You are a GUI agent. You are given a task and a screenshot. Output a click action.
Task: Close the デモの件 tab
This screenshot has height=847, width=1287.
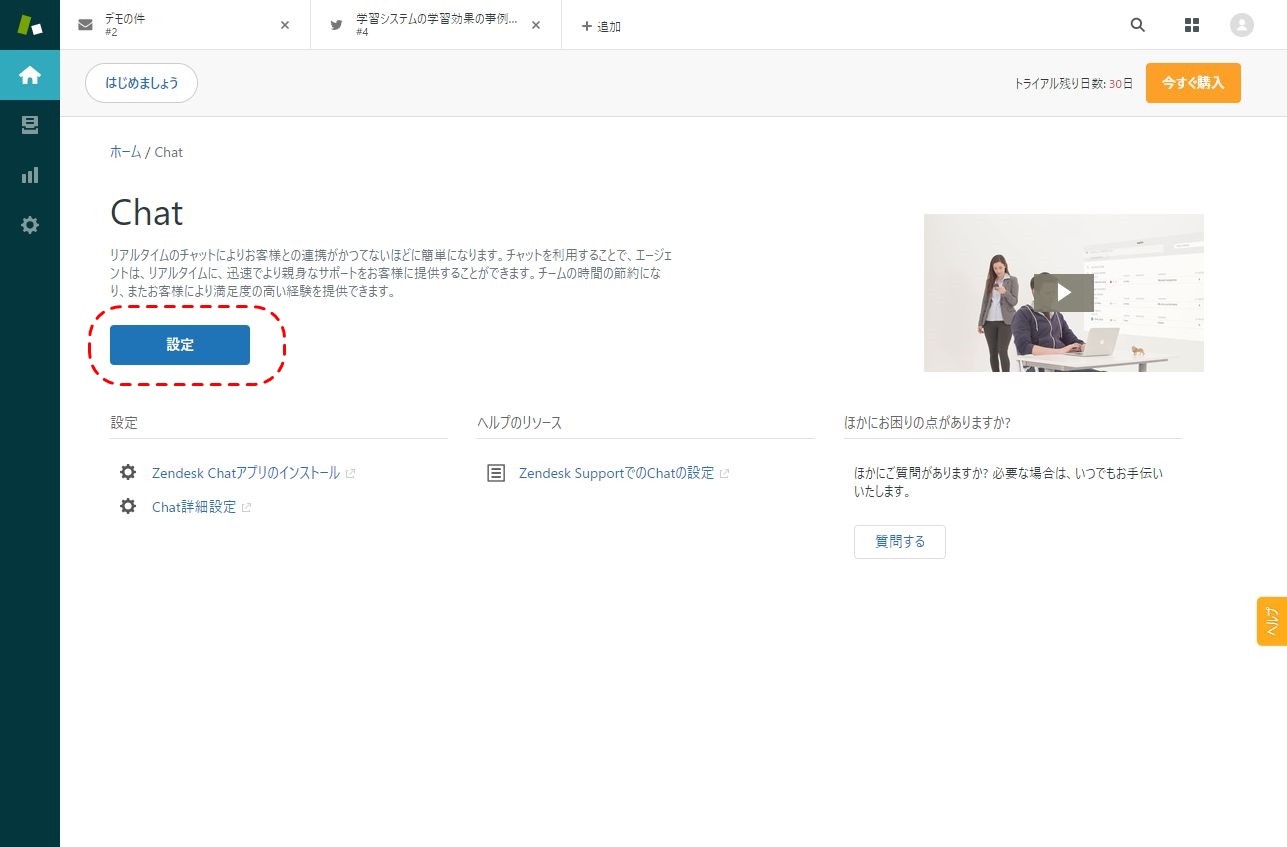coord(285,25)
